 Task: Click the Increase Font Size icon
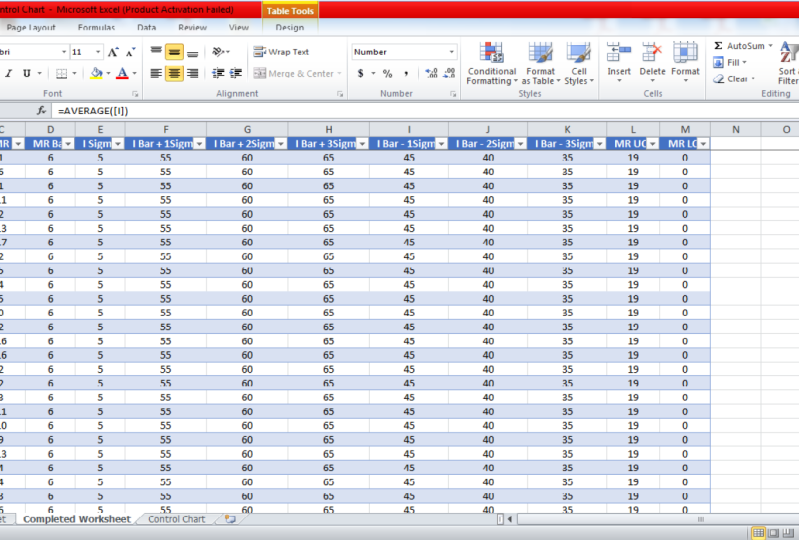113,52
